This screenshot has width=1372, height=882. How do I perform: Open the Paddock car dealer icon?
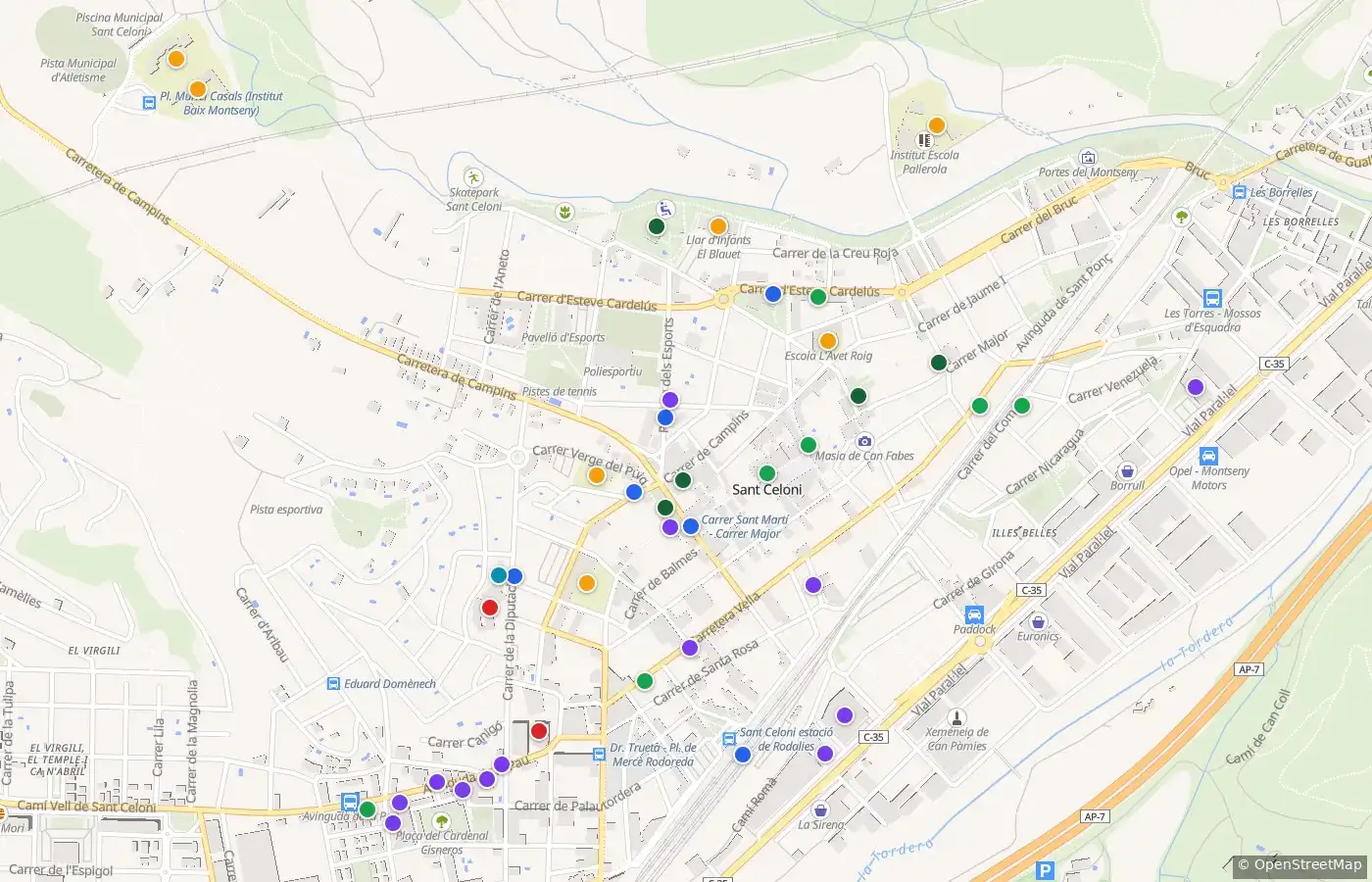[x=974, y=614]
